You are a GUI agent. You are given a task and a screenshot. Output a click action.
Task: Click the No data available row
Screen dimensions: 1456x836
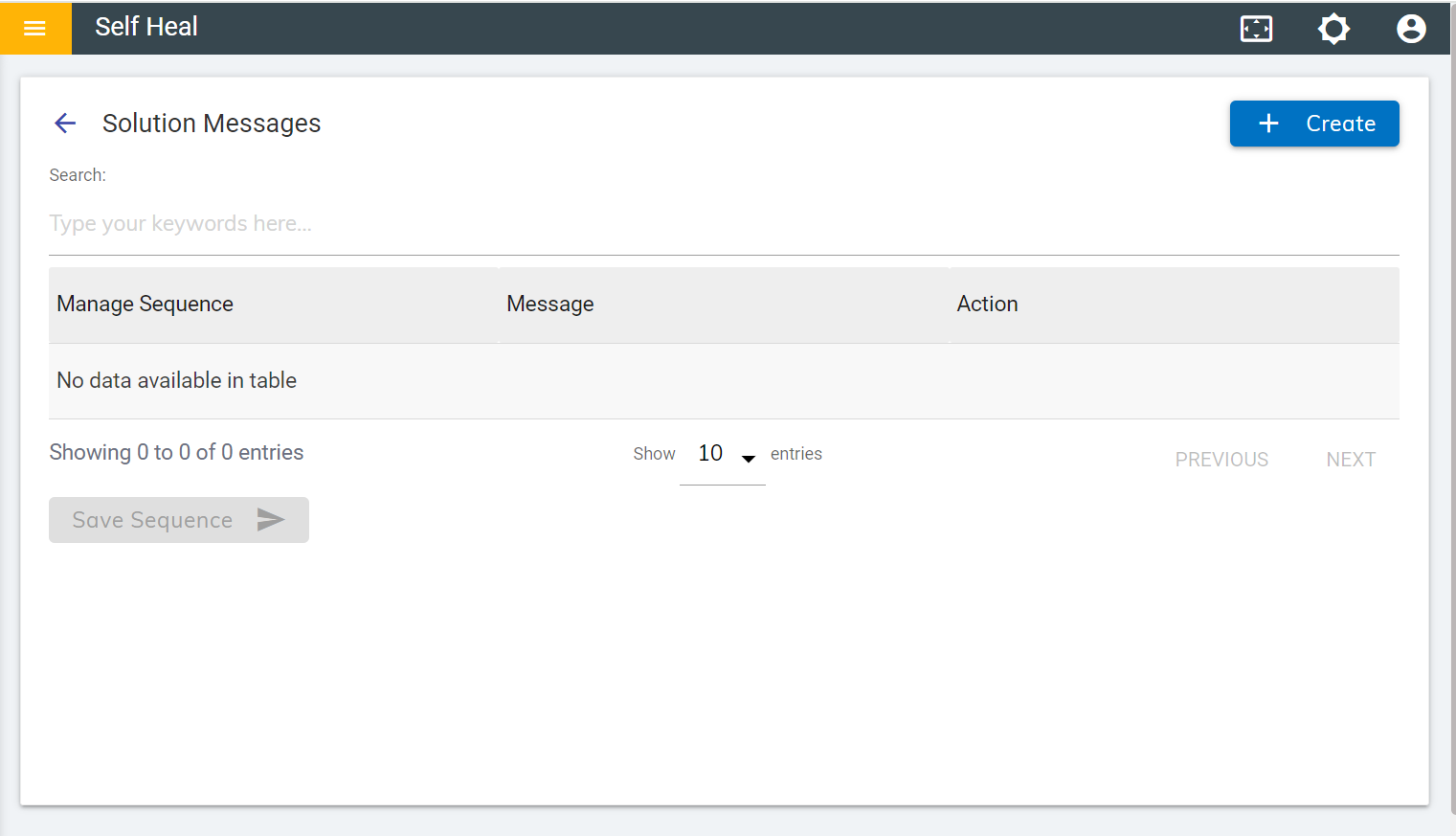point(177,381)
